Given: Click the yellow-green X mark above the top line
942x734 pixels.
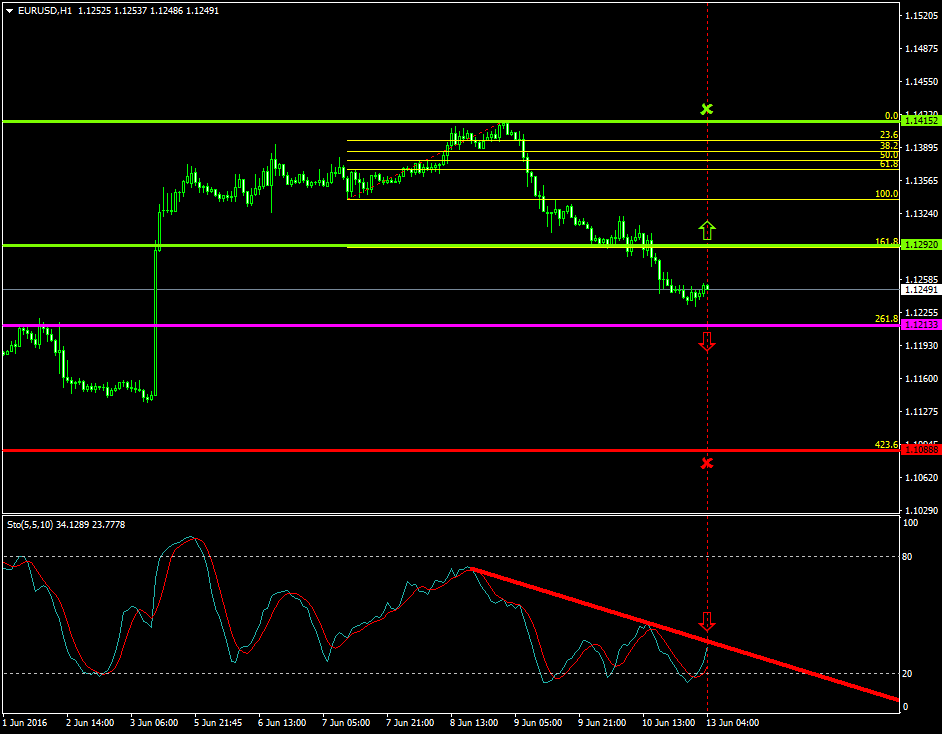Looking at the screenshot, I should (x=707, y=108).
